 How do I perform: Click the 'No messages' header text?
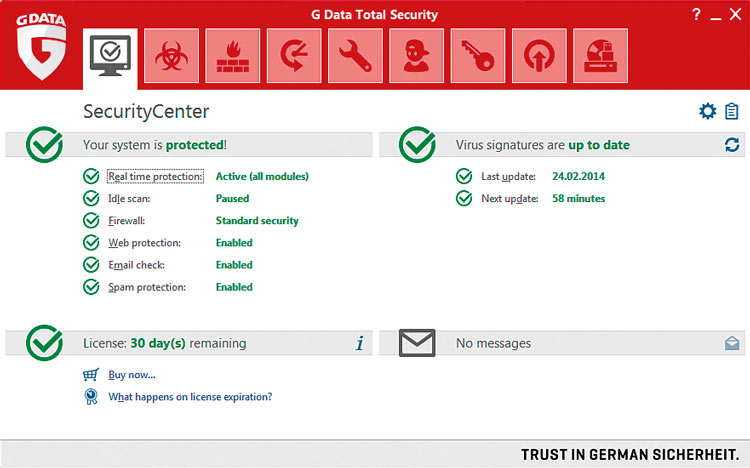pos(494,344)
